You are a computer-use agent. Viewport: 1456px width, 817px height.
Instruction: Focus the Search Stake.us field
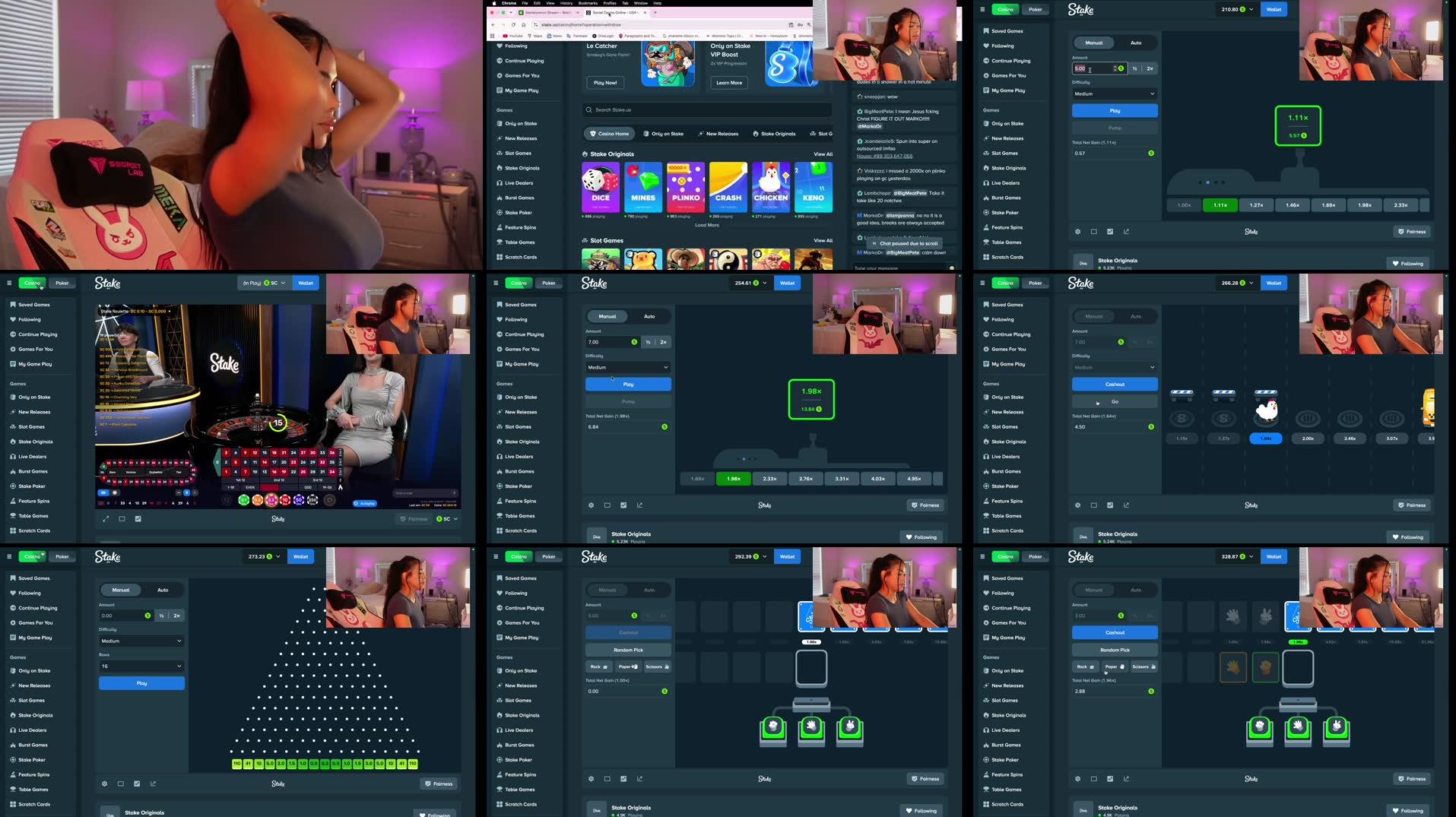[x=707, y=109]
